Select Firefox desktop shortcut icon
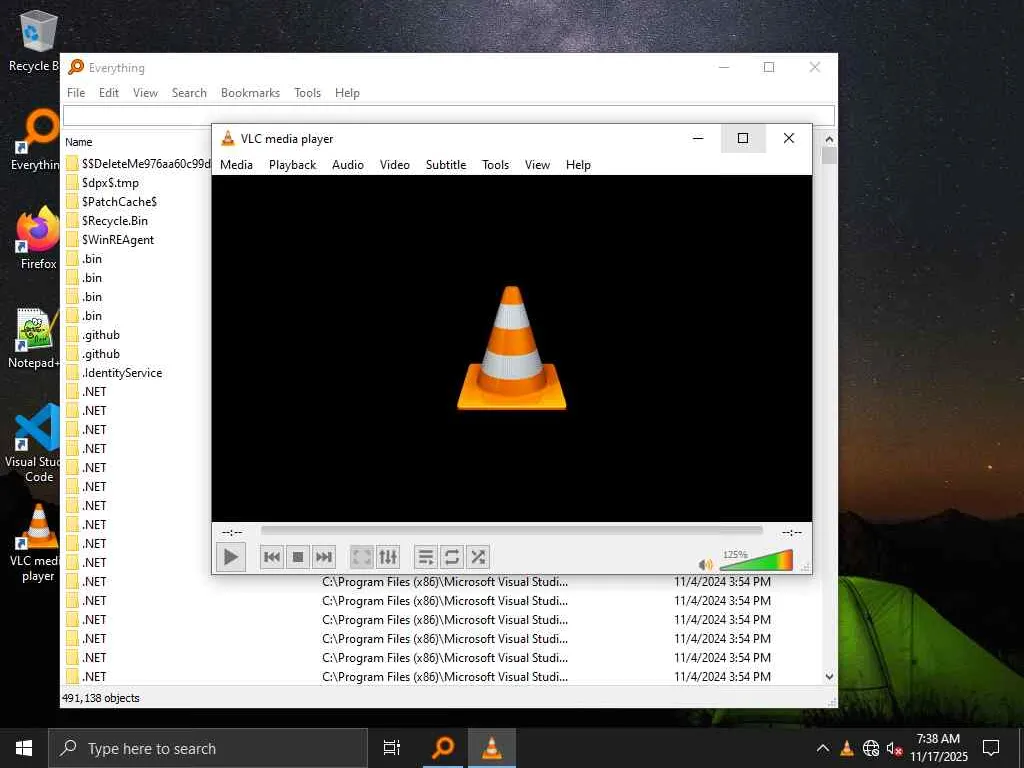The width and height of the screenshot is (1024, 768). [37, 239]
